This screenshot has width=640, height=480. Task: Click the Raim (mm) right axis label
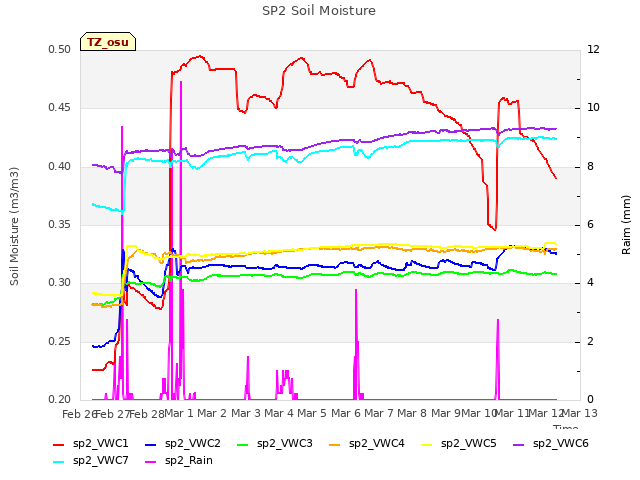click(626, 225)
